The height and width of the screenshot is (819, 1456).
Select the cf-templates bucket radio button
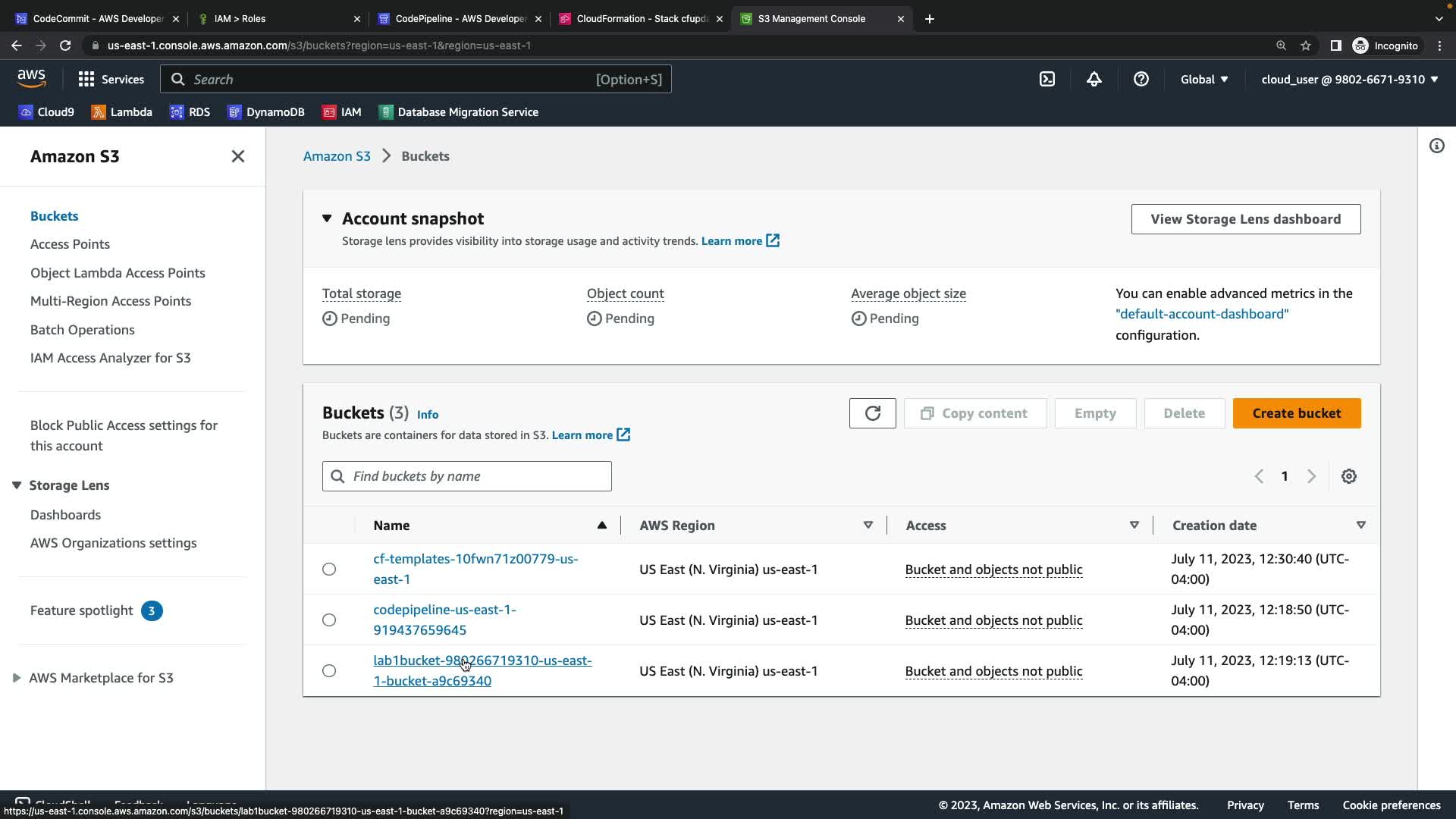point(328,569)
